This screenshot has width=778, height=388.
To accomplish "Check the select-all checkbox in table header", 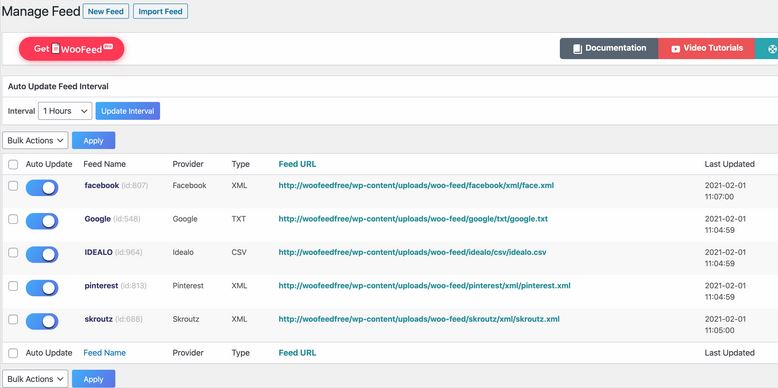I will click(x=13, y=164).
